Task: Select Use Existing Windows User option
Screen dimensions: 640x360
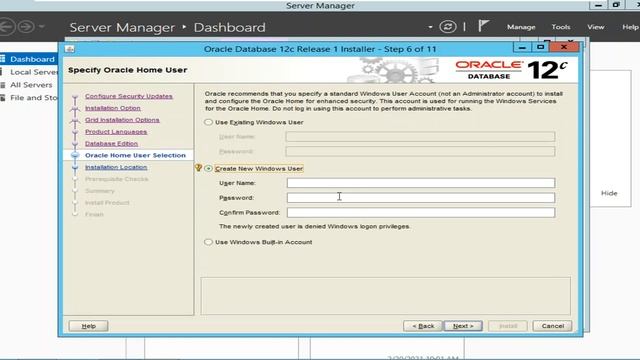Action: pos(209,122)
